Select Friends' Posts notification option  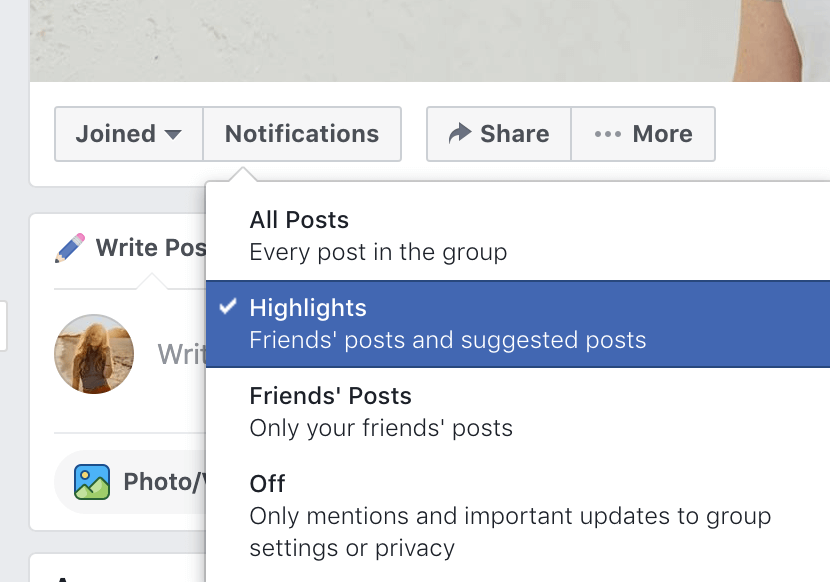click(518, 411)
